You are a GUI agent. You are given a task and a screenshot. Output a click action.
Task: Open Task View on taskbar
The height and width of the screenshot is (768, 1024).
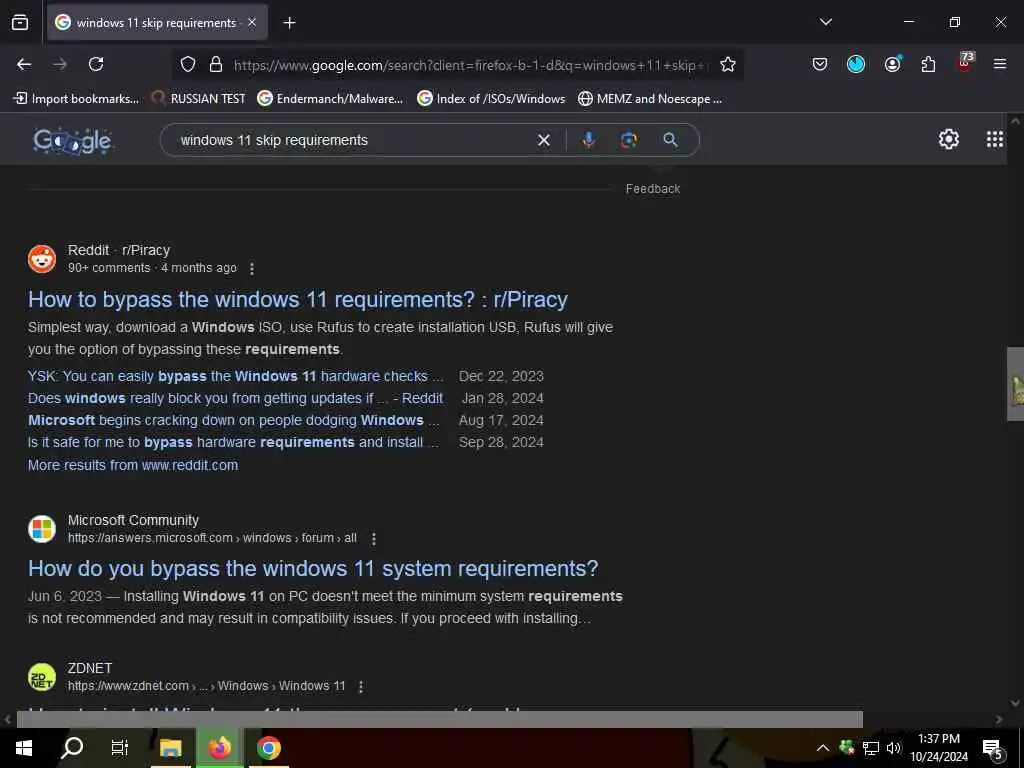click(120, 748)
